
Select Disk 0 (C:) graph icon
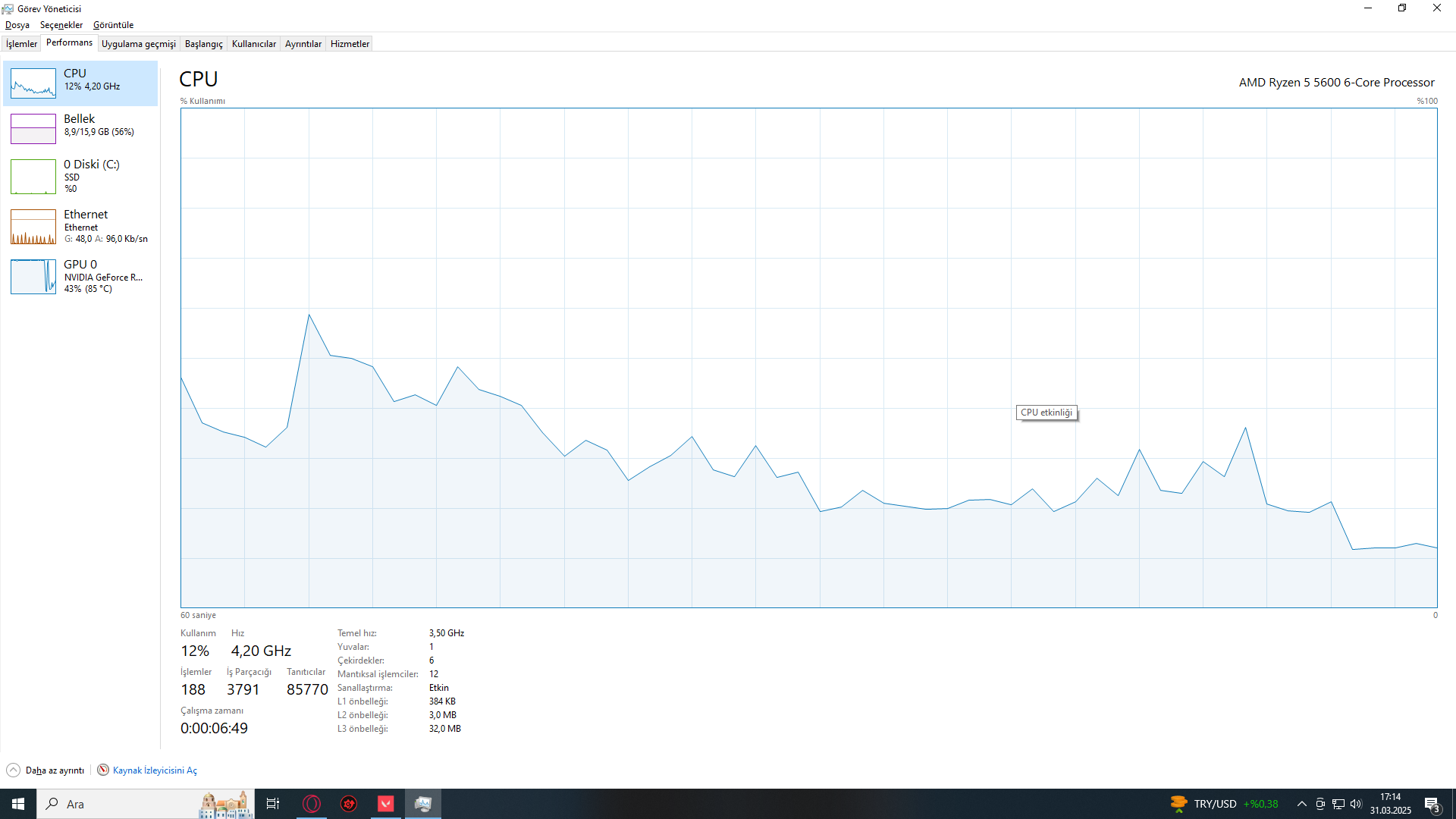coord(33,176)
